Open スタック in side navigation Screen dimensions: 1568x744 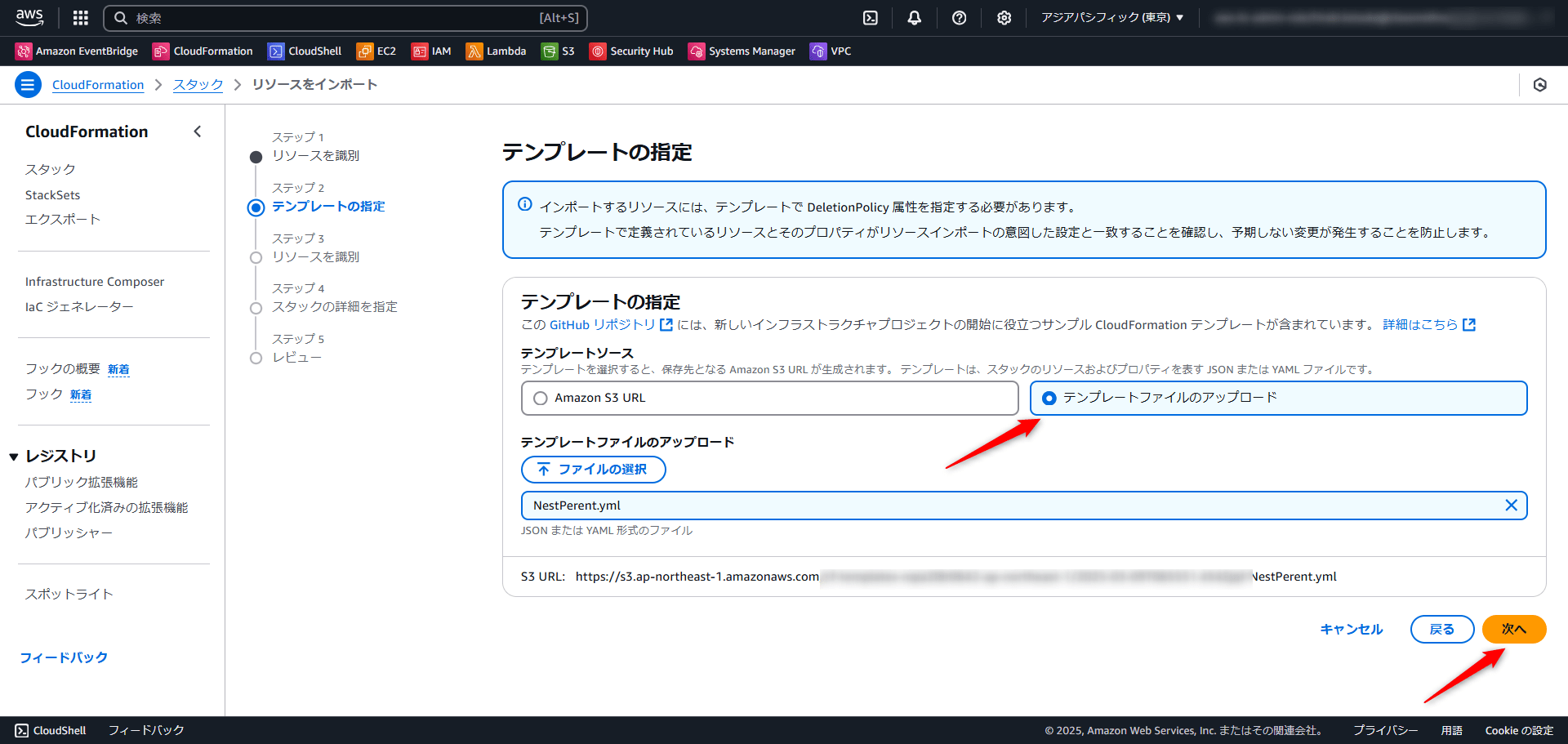pyautogui.click(x=50, y=169)
